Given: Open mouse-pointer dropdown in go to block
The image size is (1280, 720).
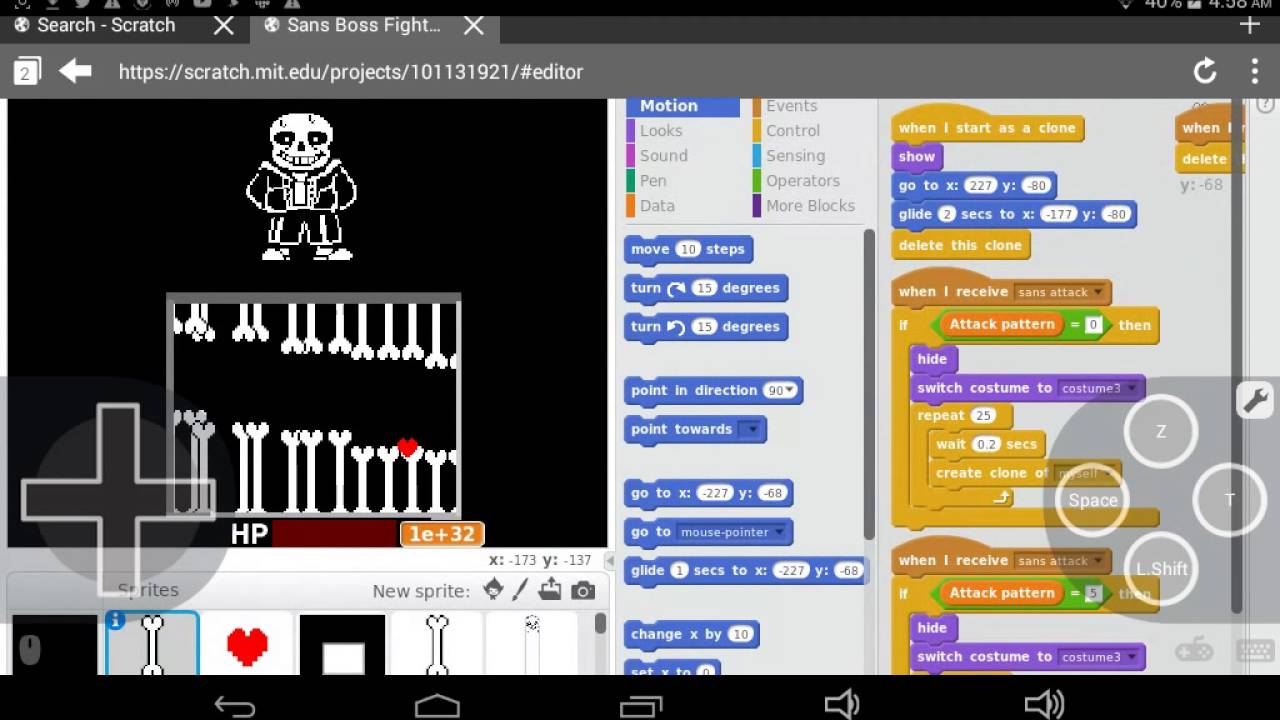Looking at the screenshot, I should [x=778, y=533].
